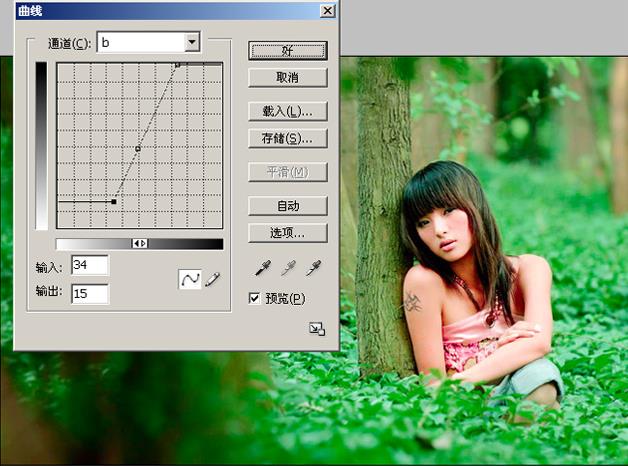Click the 输出 output value field

[90, 294]
